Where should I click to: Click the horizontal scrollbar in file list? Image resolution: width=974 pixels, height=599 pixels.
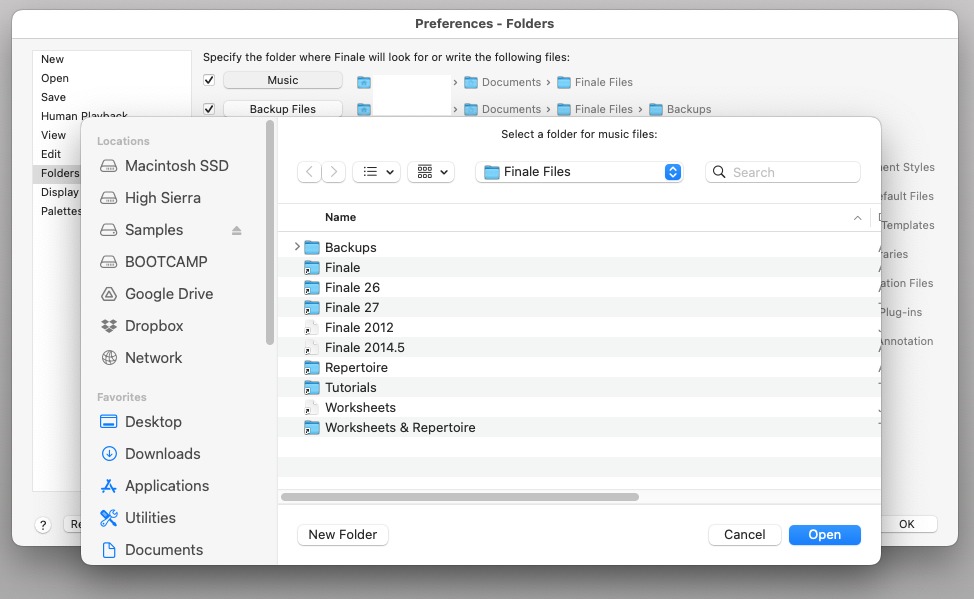[460, 496]
